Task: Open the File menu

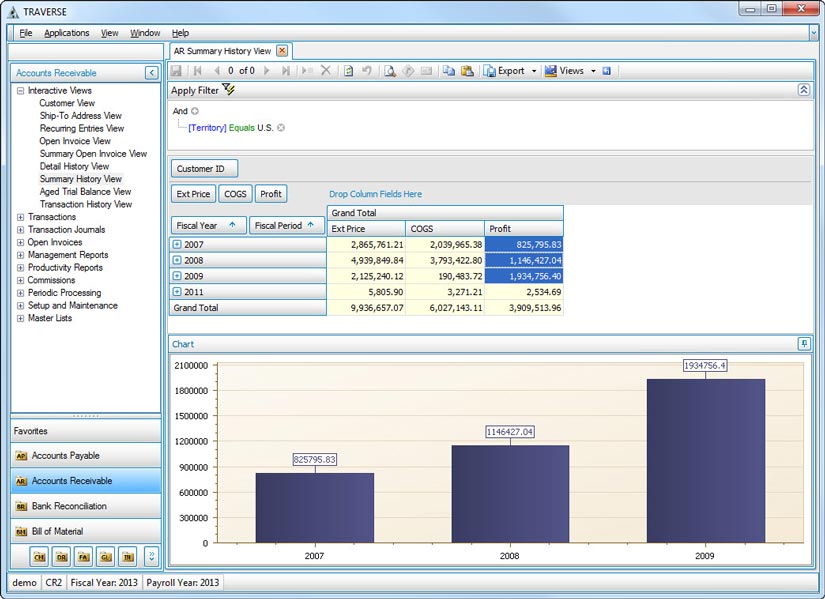Action: tap(26, 33)
